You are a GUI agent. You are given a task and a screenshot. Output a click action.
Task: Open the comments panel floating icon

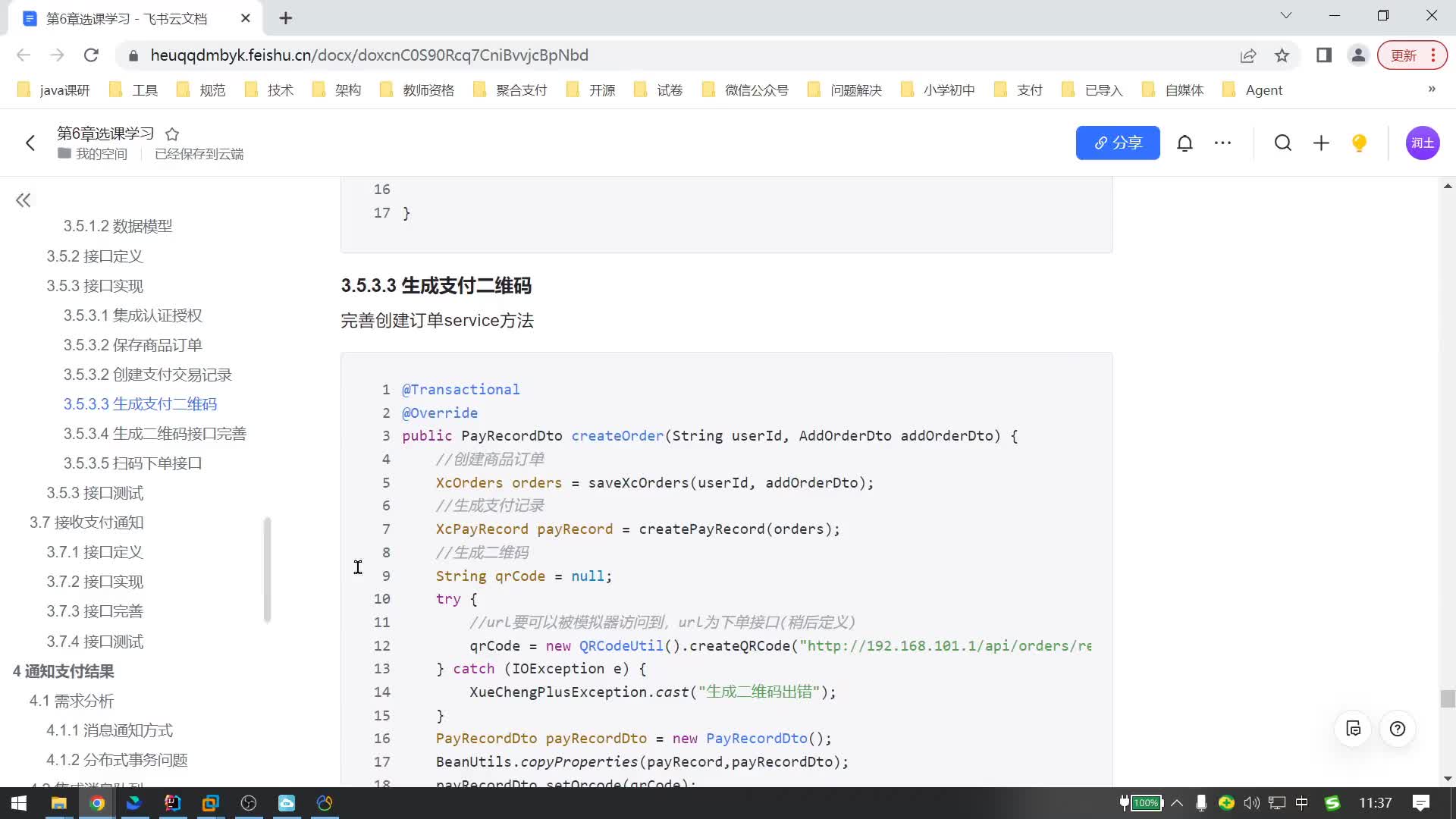(1354, 729)
